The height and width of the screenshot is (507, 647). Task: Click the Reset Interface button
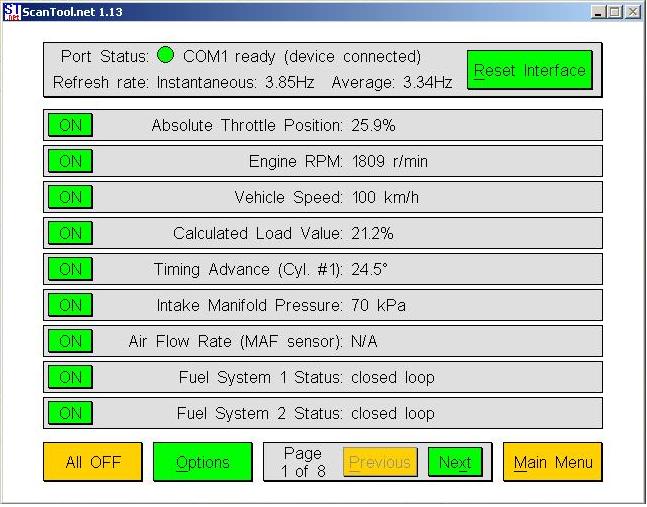click(529, 70)
